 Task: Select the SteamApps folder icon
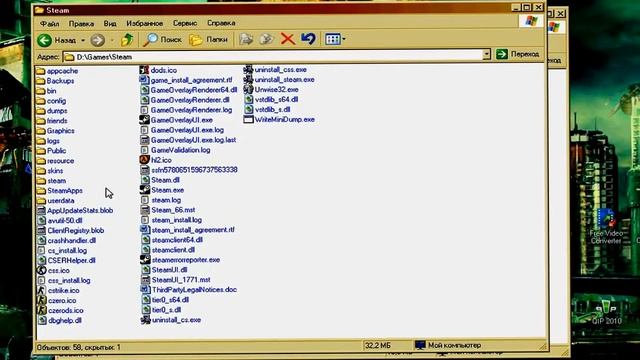[x=41, y=191]
